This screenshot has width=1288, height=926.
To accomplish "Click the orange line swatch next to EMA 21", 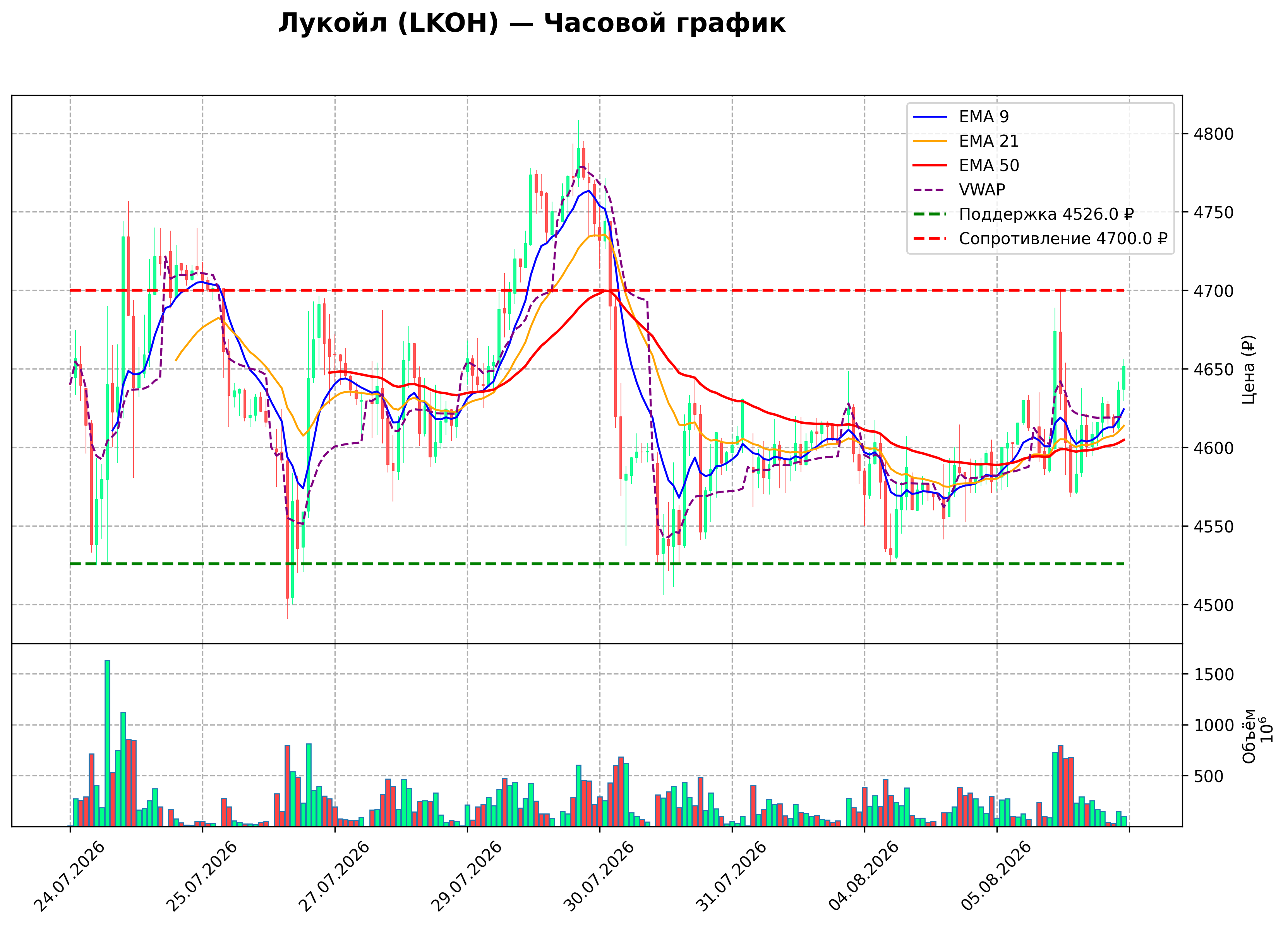I will tap(930, 141).
